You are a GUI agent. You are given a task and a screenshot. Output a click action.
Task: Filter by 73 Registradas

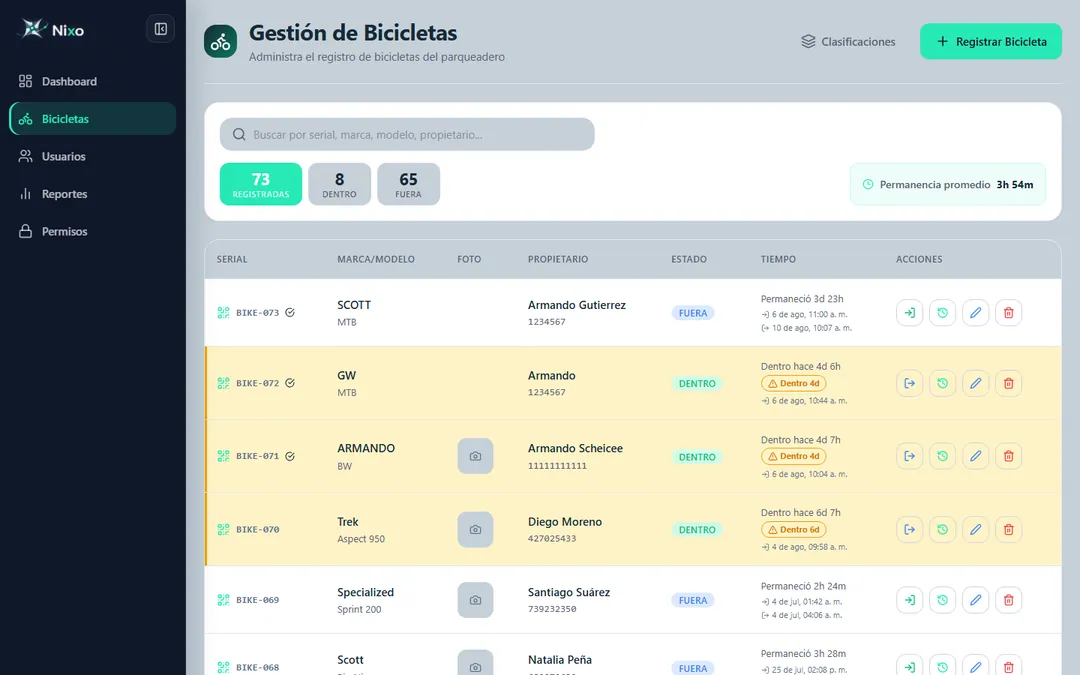pos(261,184)
